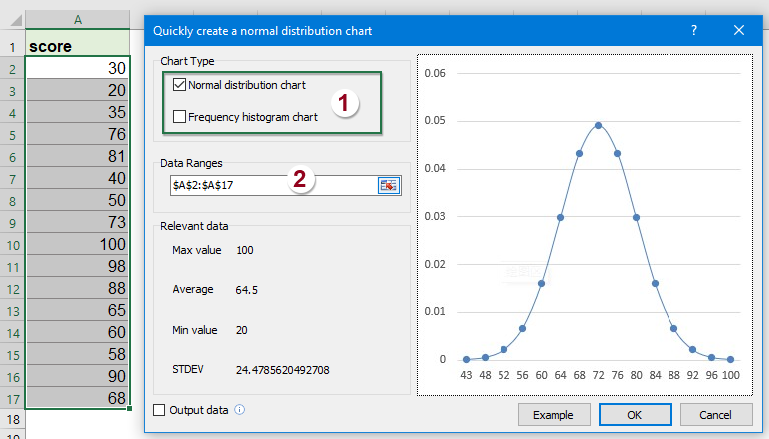Click cell with value 76

(x=78, y=134)
